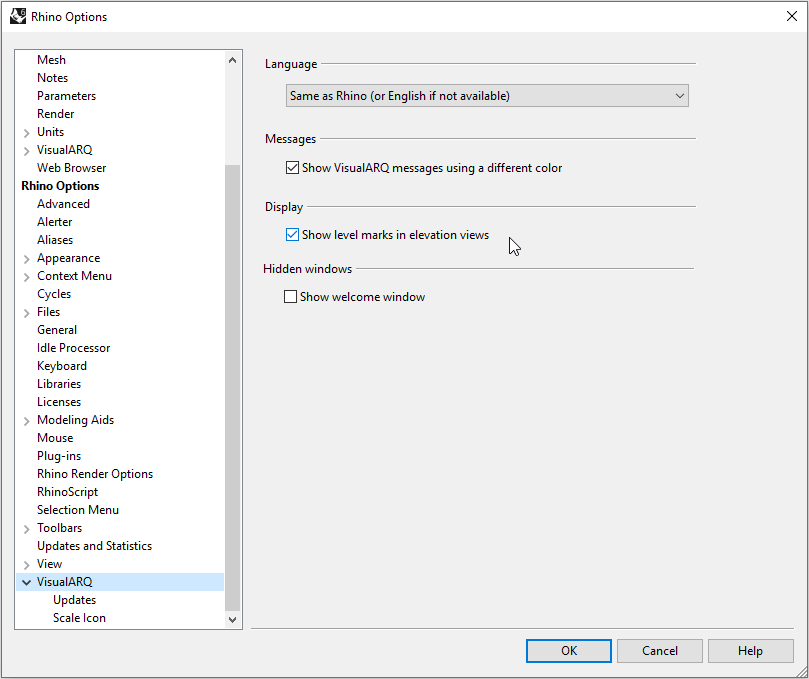Image resolution: width=809 pixels, height=679 pixels.
Task: Enable Show welcome window checkbox
Action: click(x=291, y=297)
